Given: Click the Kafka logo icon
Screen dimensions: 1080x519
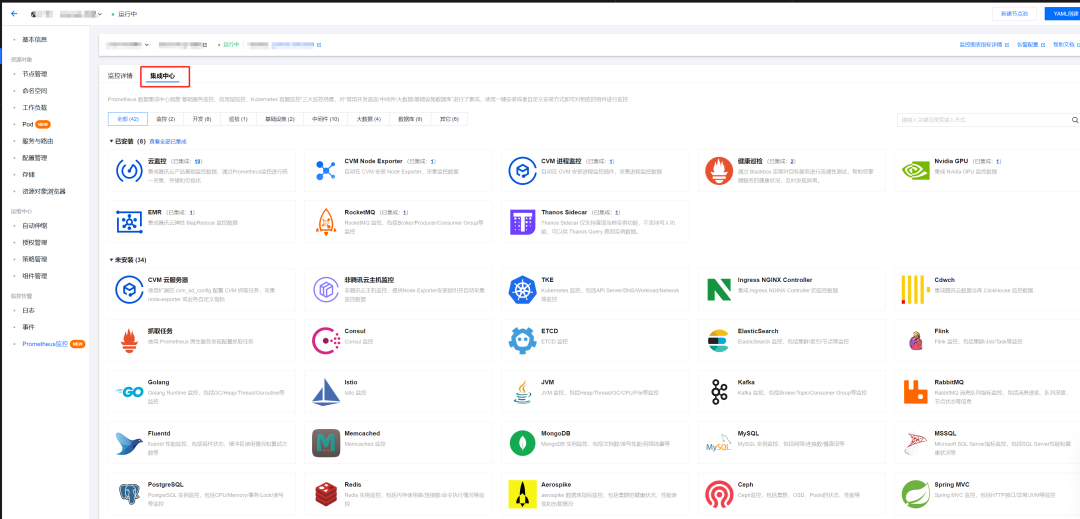Looking at the screenshot, I should (x=719, y=392).
